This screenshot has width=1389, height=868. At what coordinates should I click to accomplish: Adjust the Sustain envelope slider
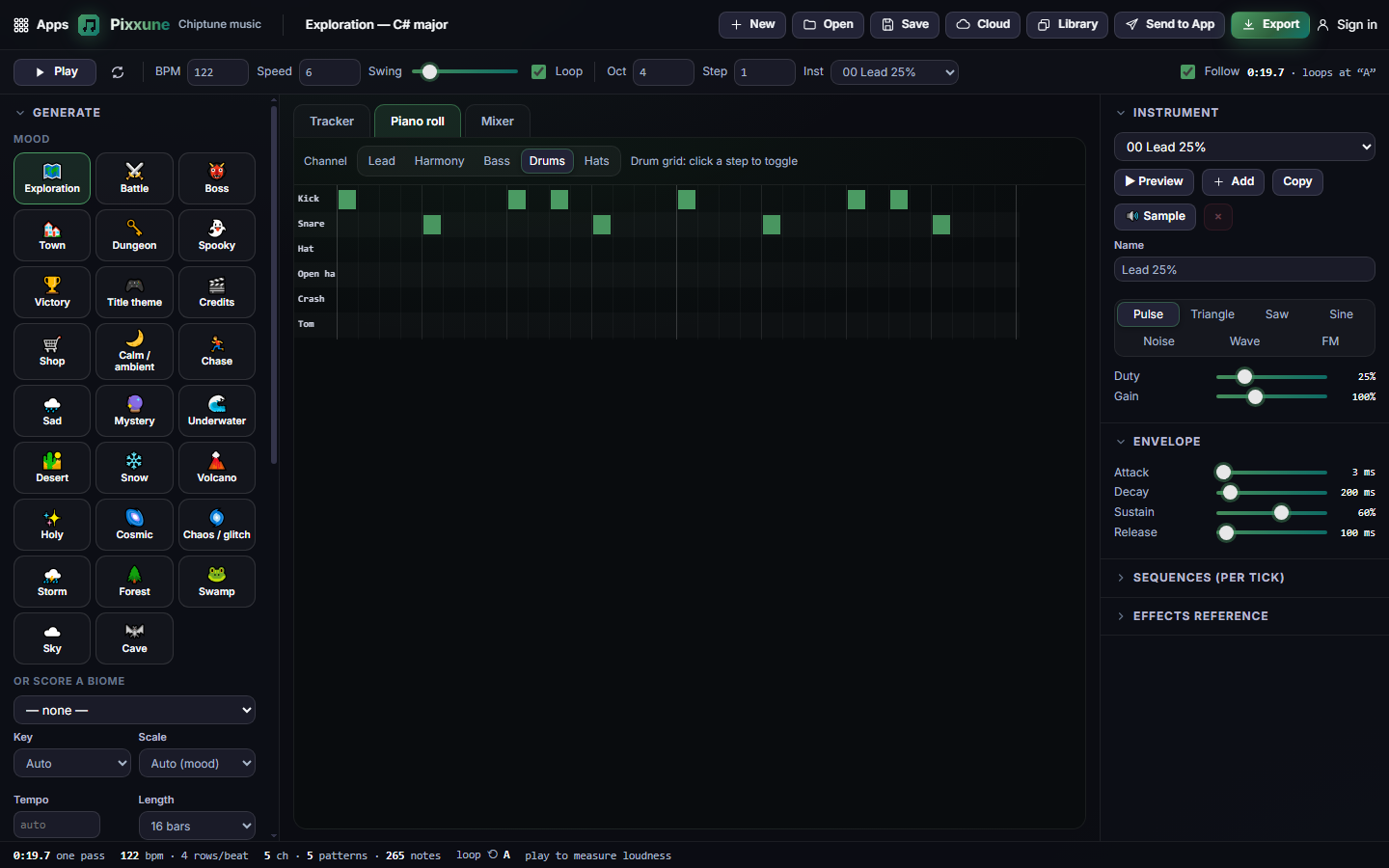point(1271,513)
